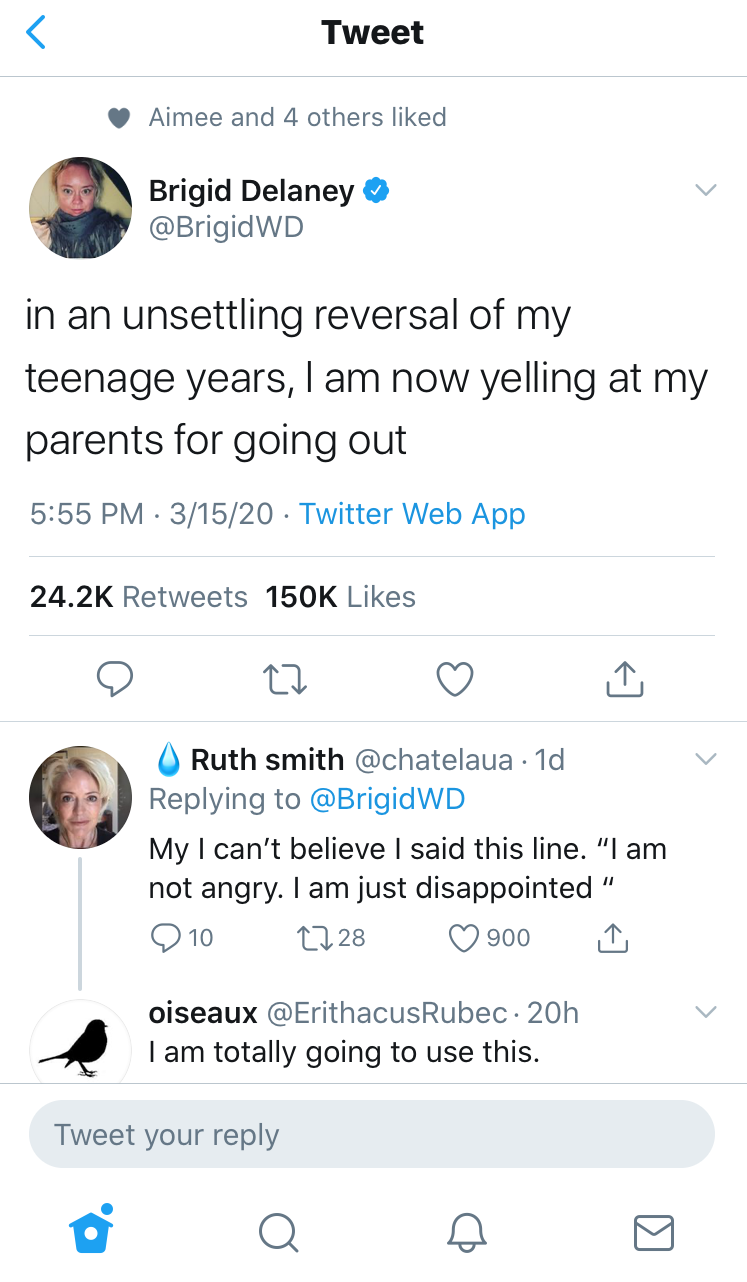
Task: Open the @BrigidWD mention link in reply
Action: tap(387, 799)
